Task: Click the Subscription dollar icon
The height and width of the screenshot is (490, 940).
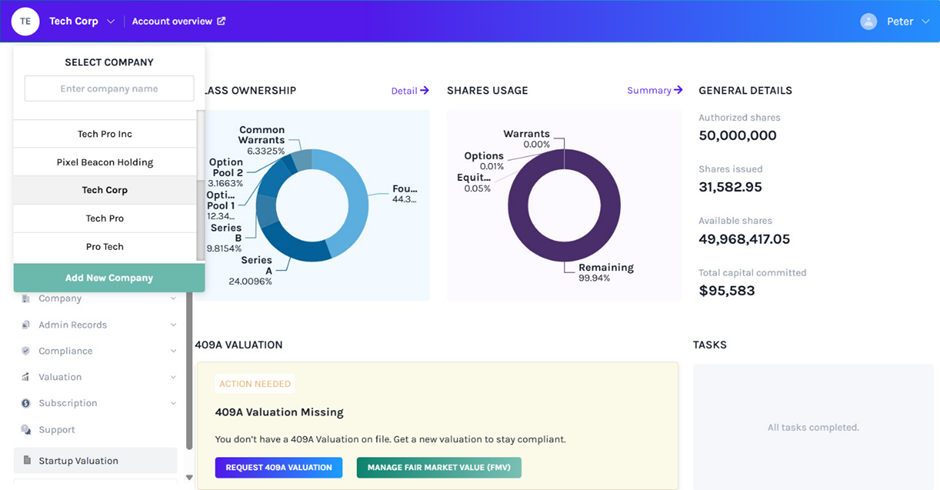Action: click(25, 403)
